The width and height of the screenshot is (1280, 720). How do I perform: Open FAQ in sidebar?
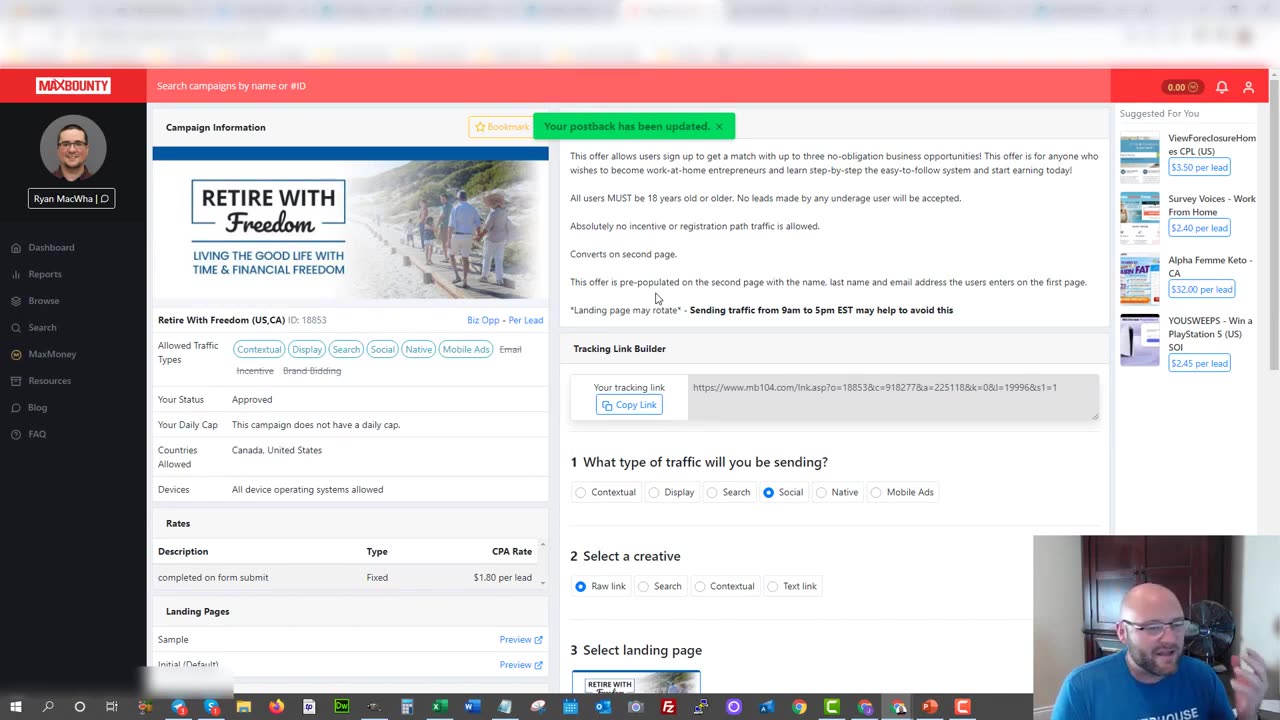click(37, 434)
